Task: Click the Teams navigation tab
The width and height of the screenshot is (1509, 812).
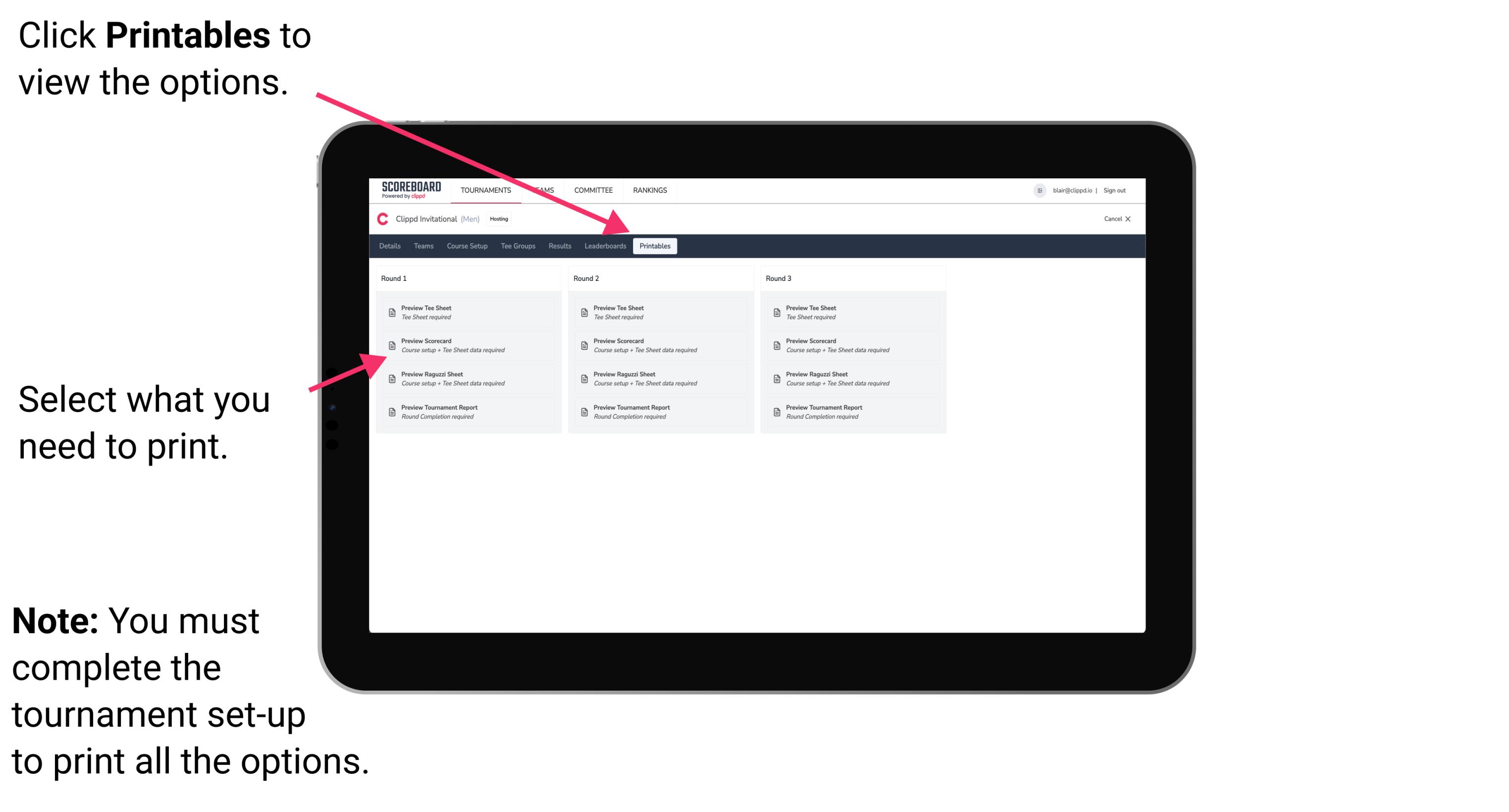Action: click(x=421, y=246)
